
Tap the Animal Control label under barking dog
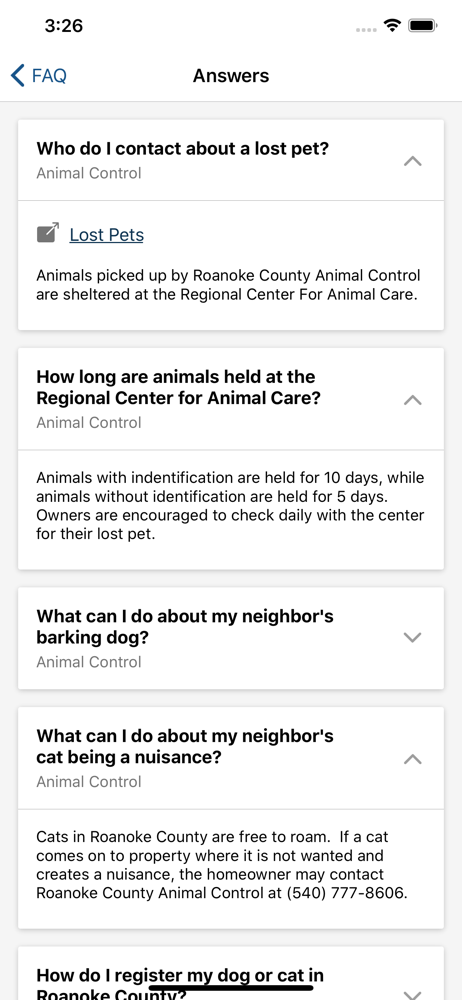point(89,662)
